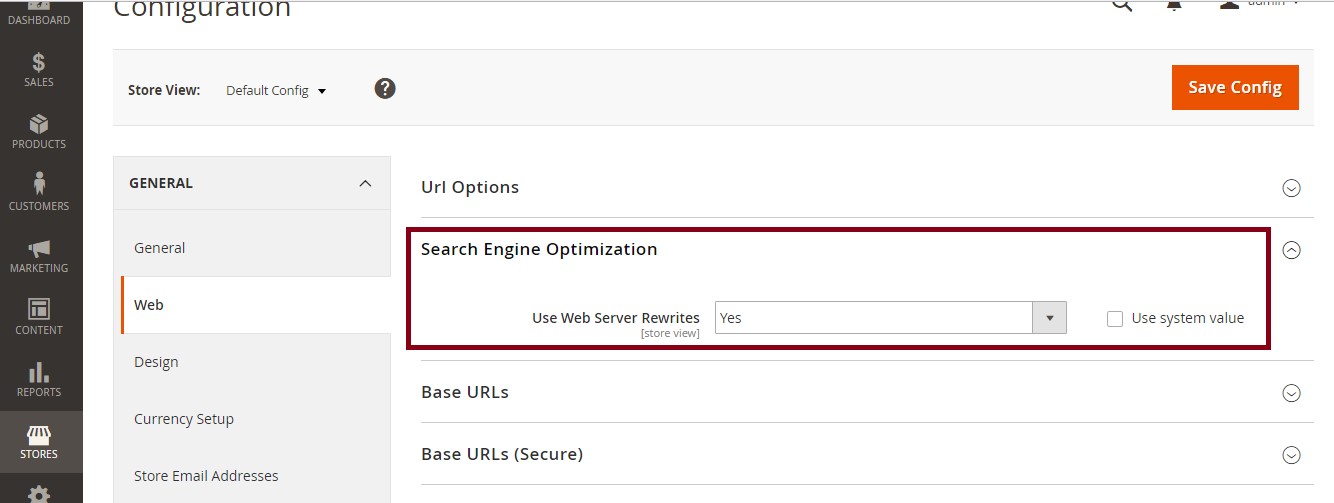Open the Store View Default Config switcher
Screen dimensions: 1334x503
[276, 91]
